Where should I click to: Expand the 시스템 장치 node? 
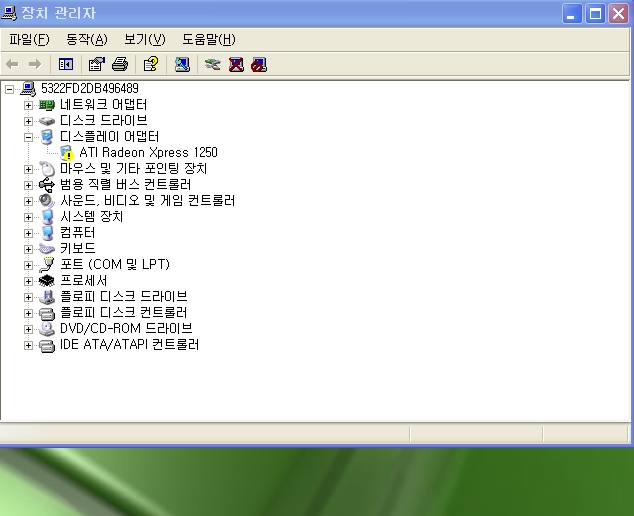28,217
